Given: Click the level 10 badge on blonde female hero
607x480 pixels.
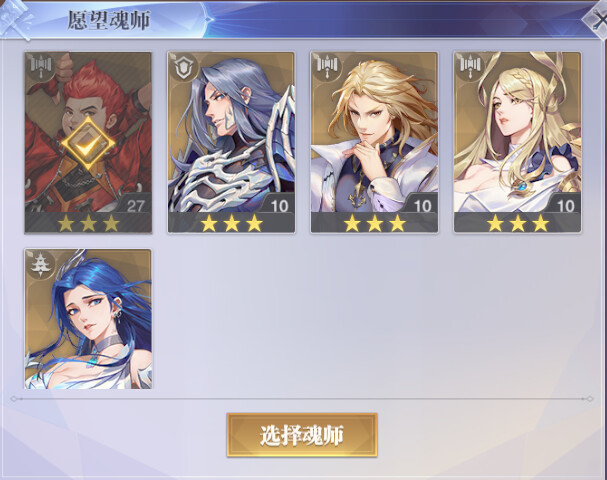Looking at the screenshot, I should coord(565,206).
